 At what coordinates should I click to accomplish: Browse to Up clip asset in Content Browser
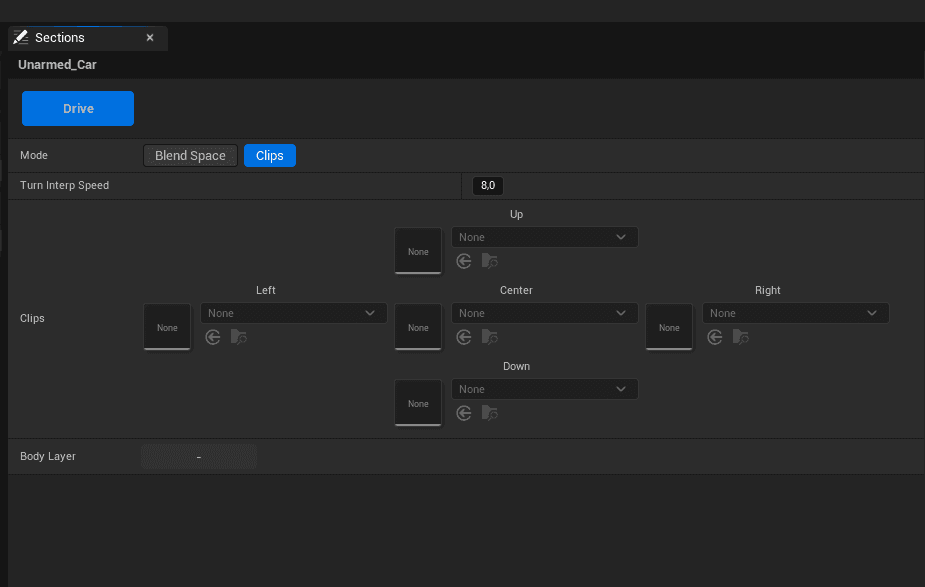(490, 261)
